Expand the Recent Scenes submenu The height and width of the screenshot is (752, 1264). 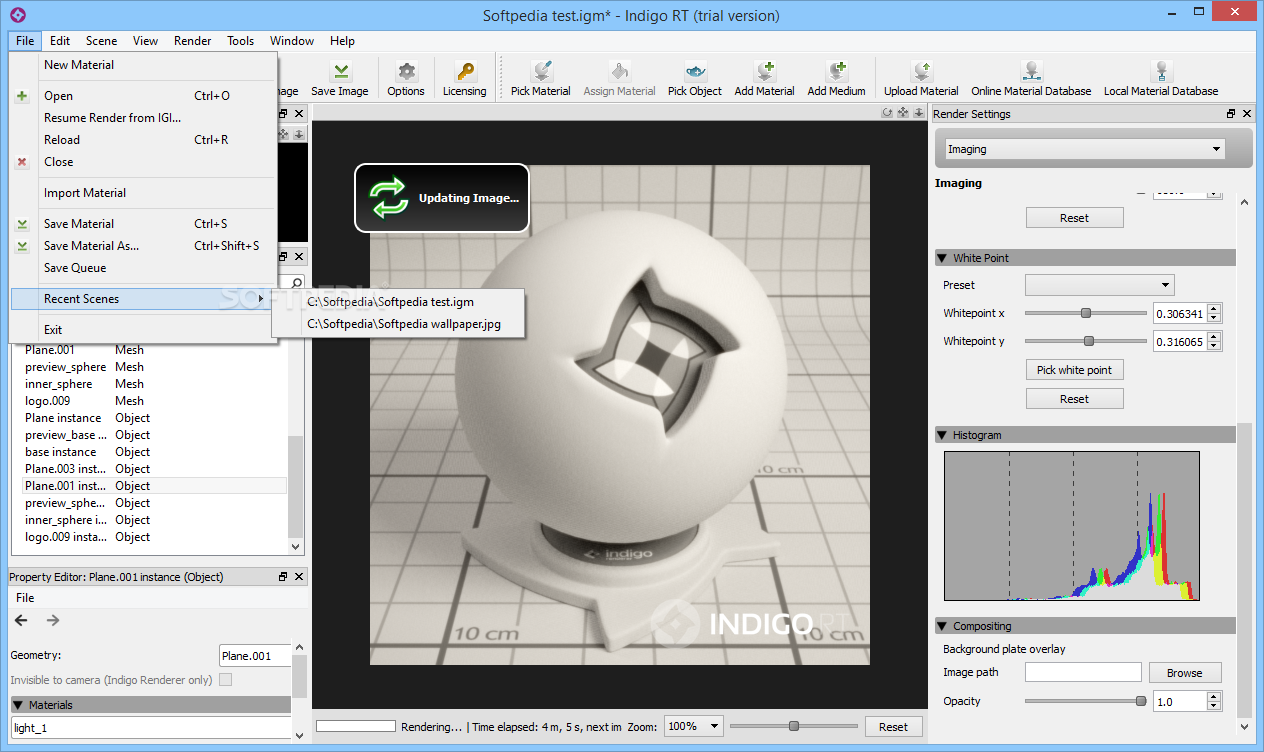[x=143, y=299]
